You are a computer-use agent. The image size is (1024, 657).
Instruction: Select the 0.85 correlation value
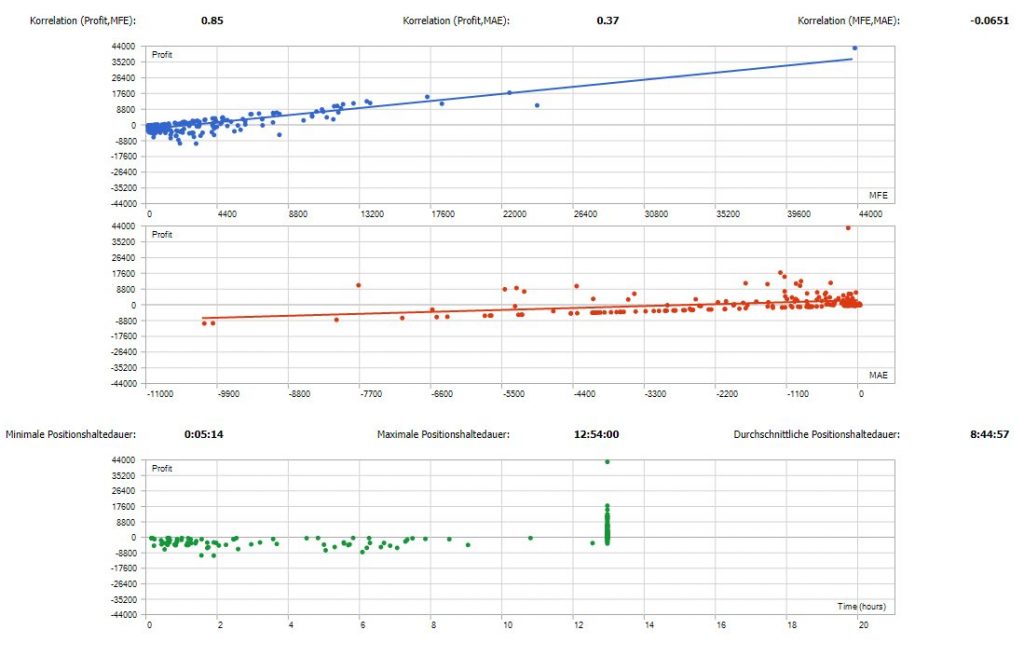click(211, 18)
